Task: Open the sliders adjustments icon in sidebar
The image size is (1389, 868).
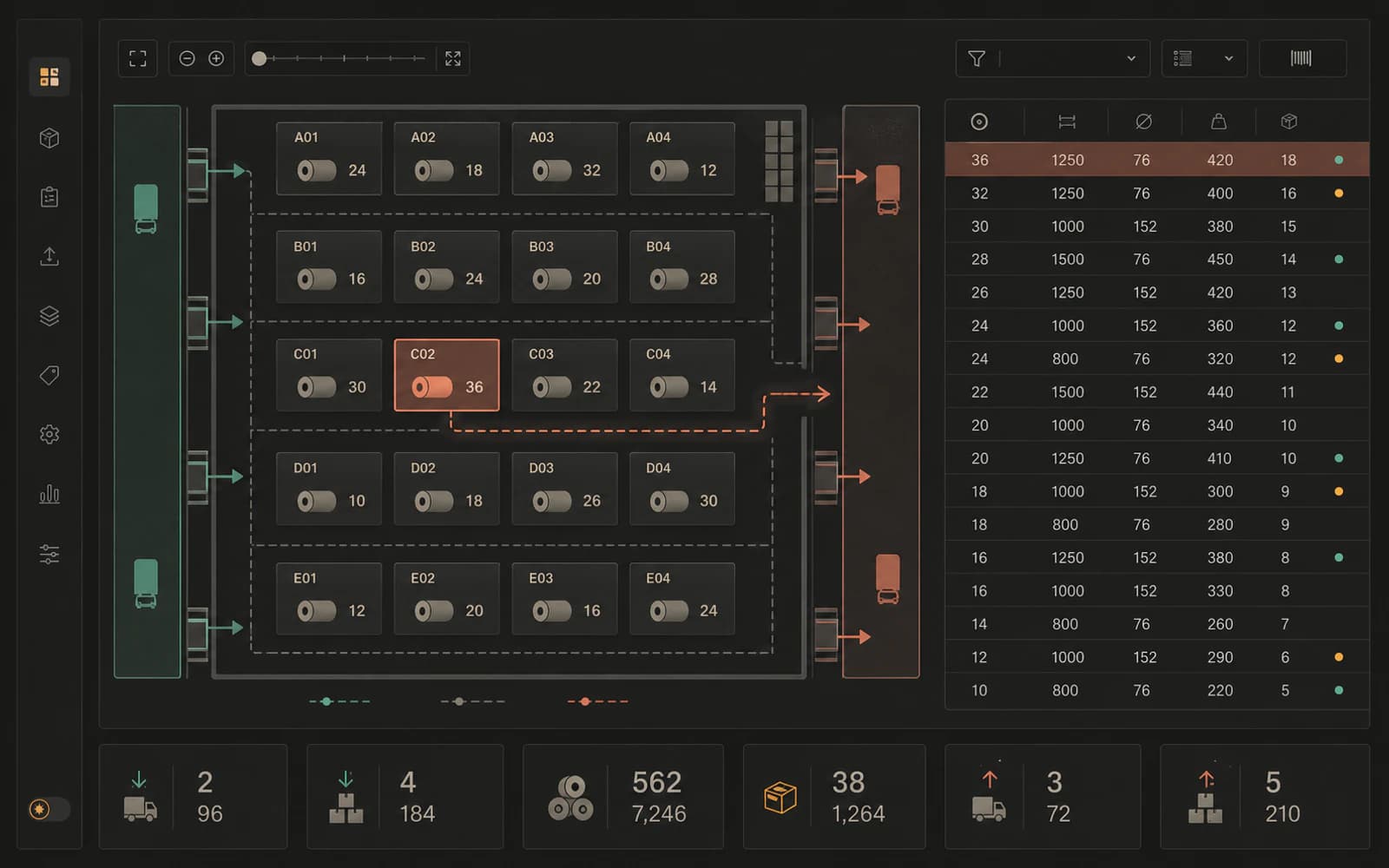Action: tap(49, 554)
